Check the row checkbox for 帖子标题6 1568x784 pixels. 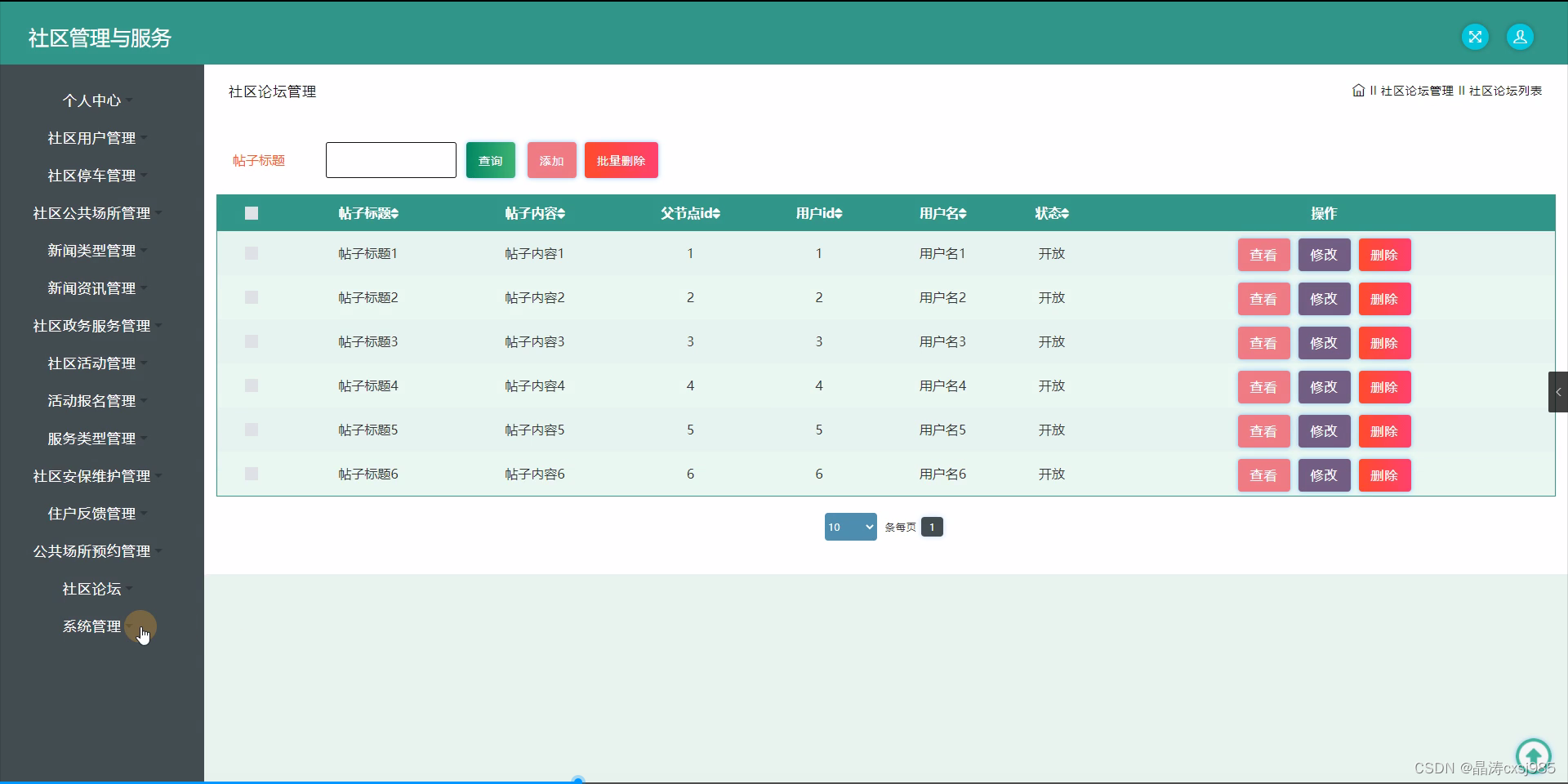(252, 474)
